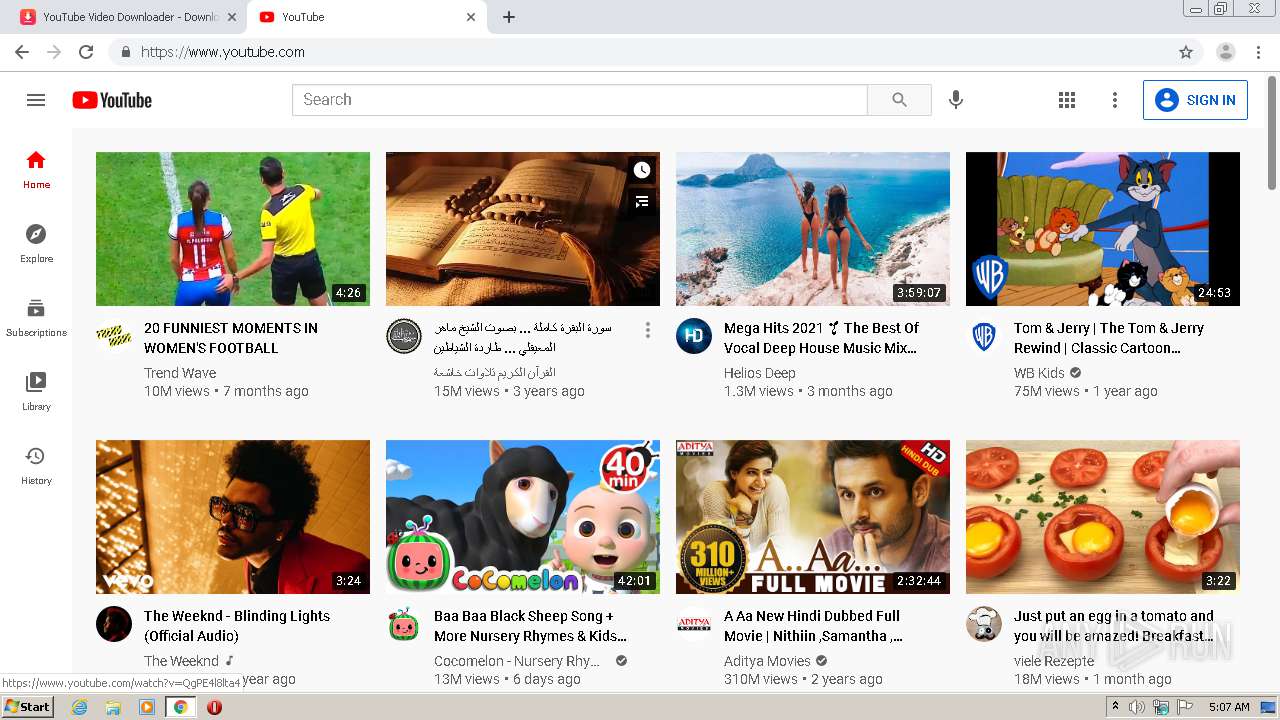Screen dimensions: 1280x720
Task: Click the YouTube logo
Action: click(112, 100)
